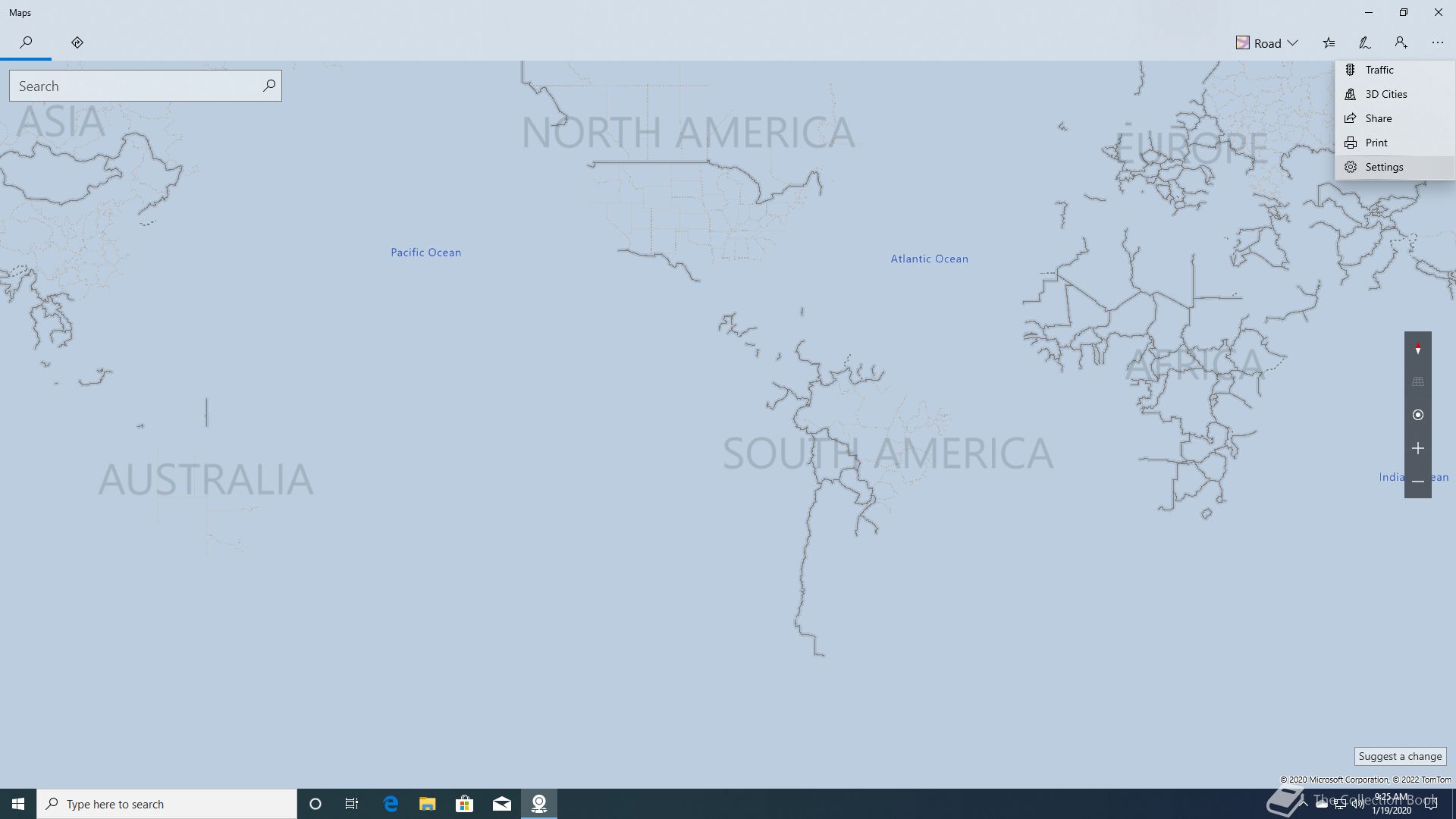Open Task View on the taskbar
Image resolution: width=1456 pixels, height=819 pixels.
(x=352, y=804)
